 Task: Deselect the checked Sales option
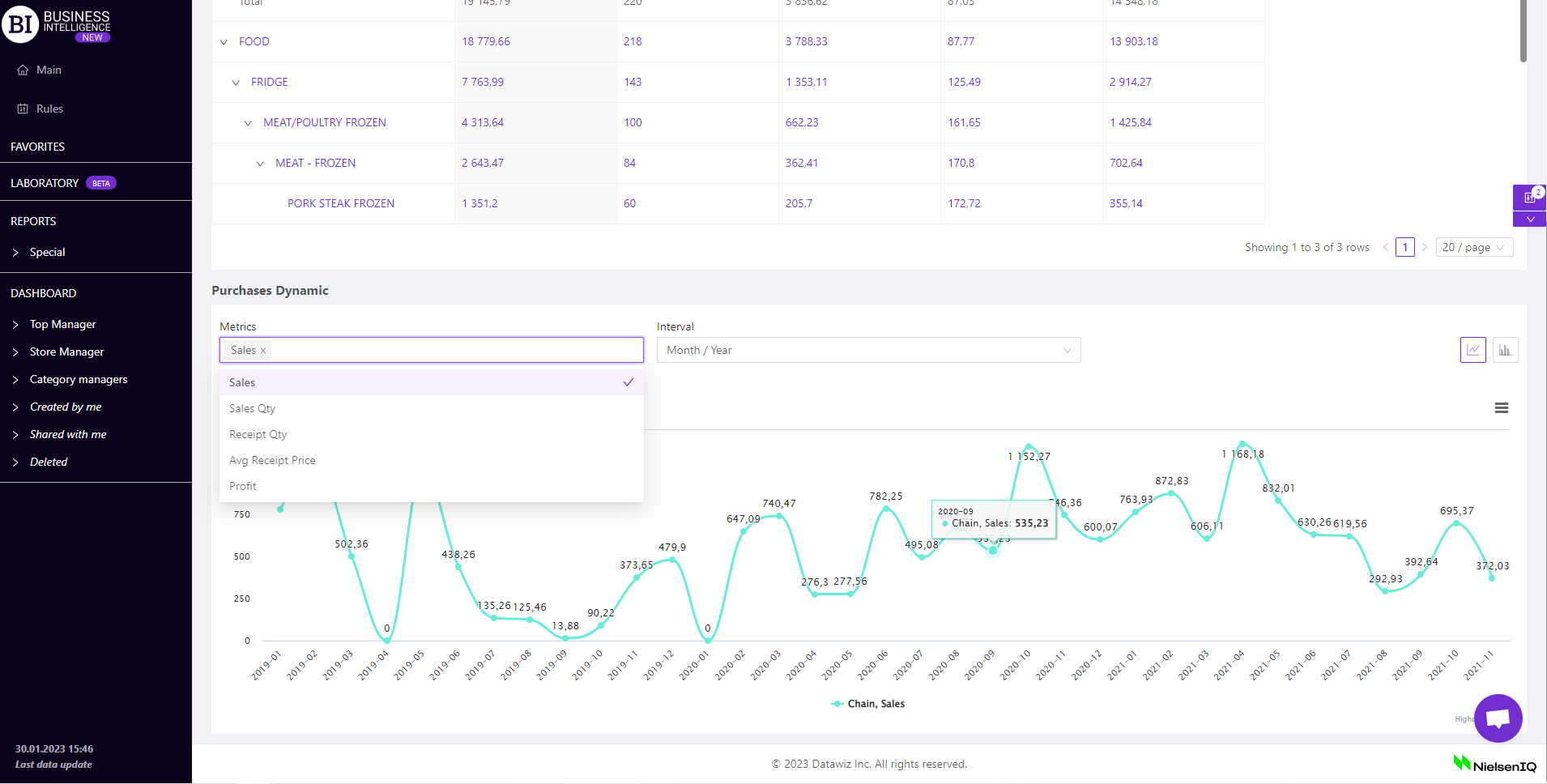pyautogui.click(x=431, y=382)
